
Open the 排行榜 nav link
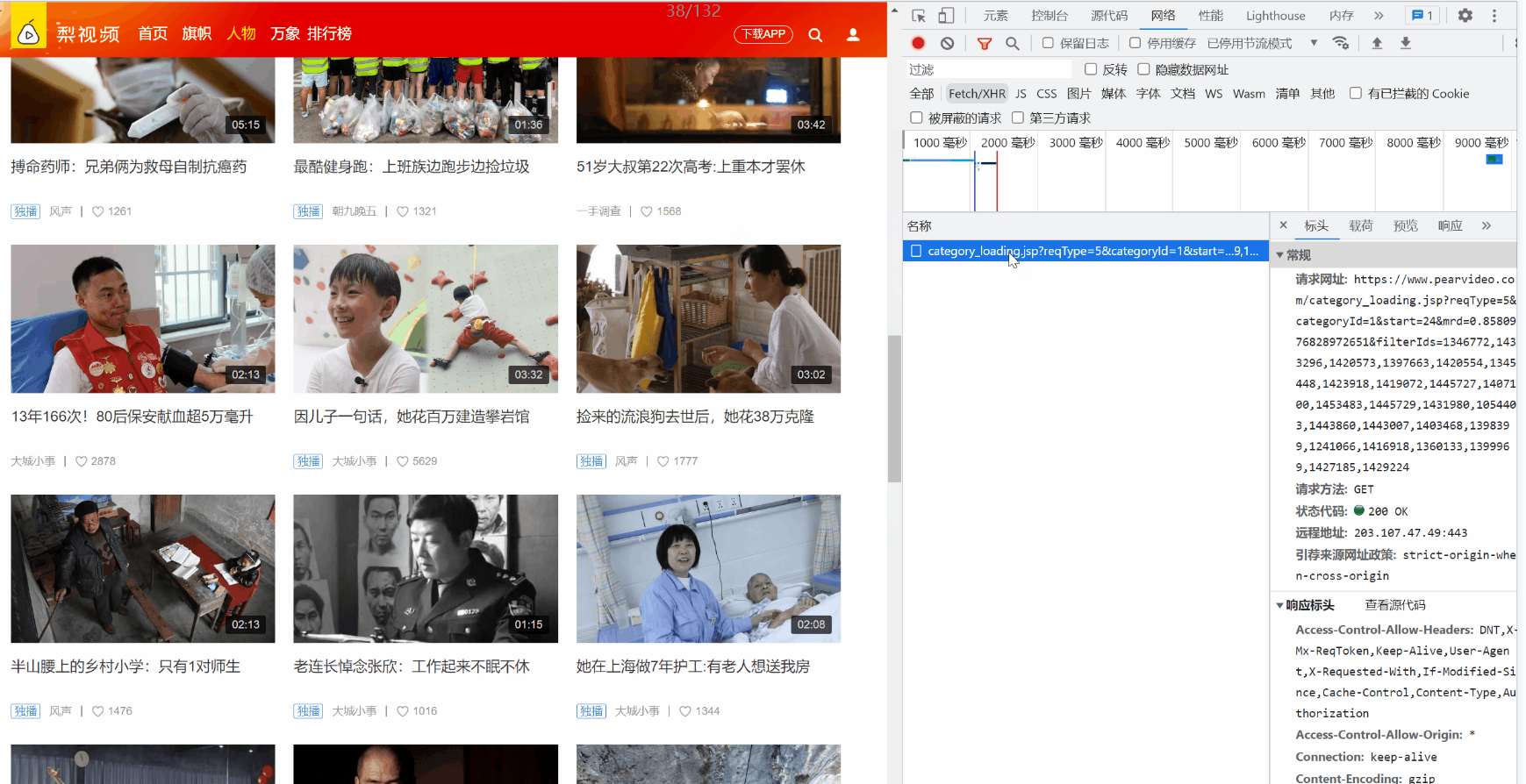[329, 33]
